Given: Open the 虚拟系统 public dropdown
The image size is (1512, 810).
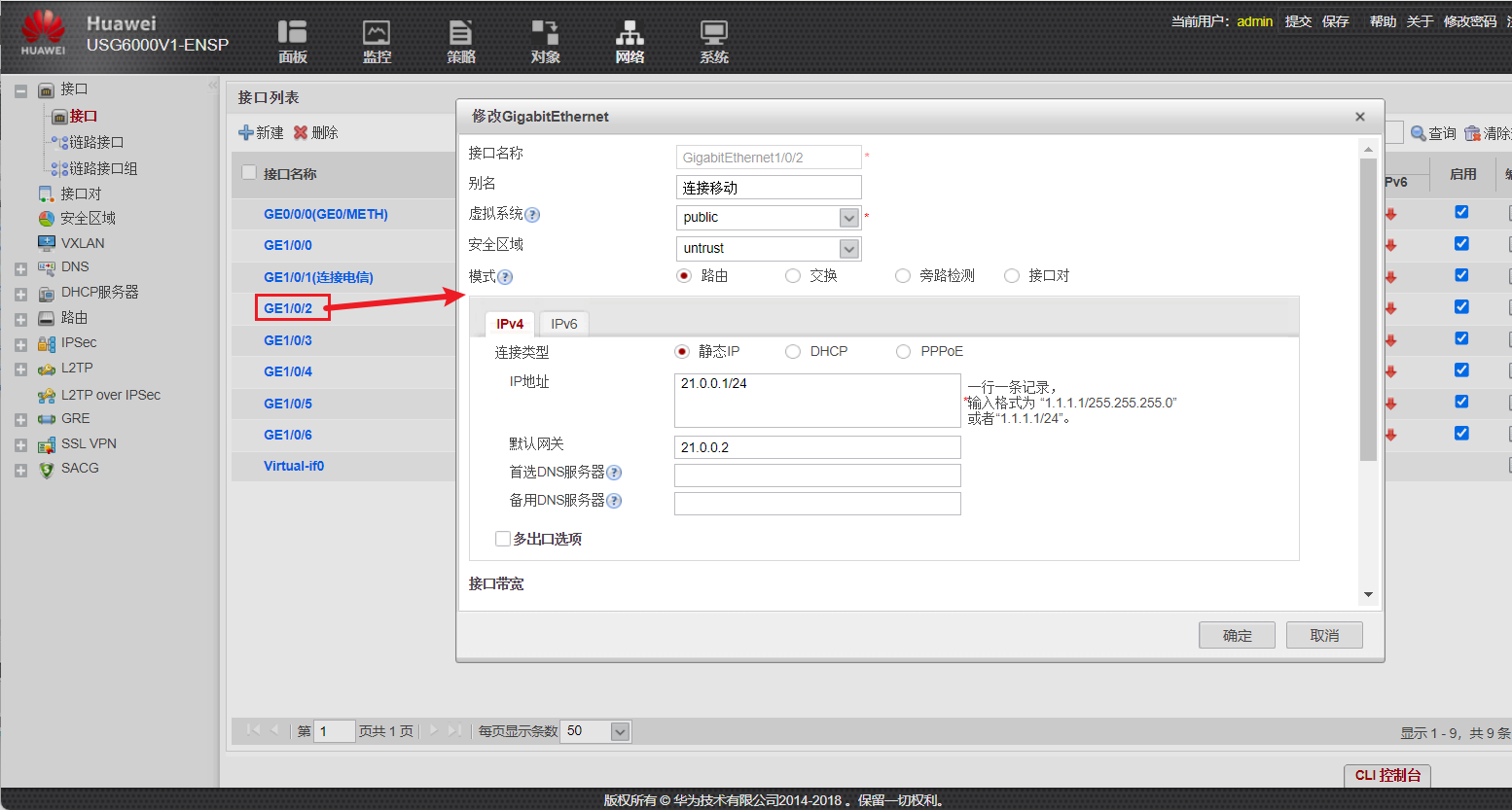Looking at the screenshot, I should [849, 218].
